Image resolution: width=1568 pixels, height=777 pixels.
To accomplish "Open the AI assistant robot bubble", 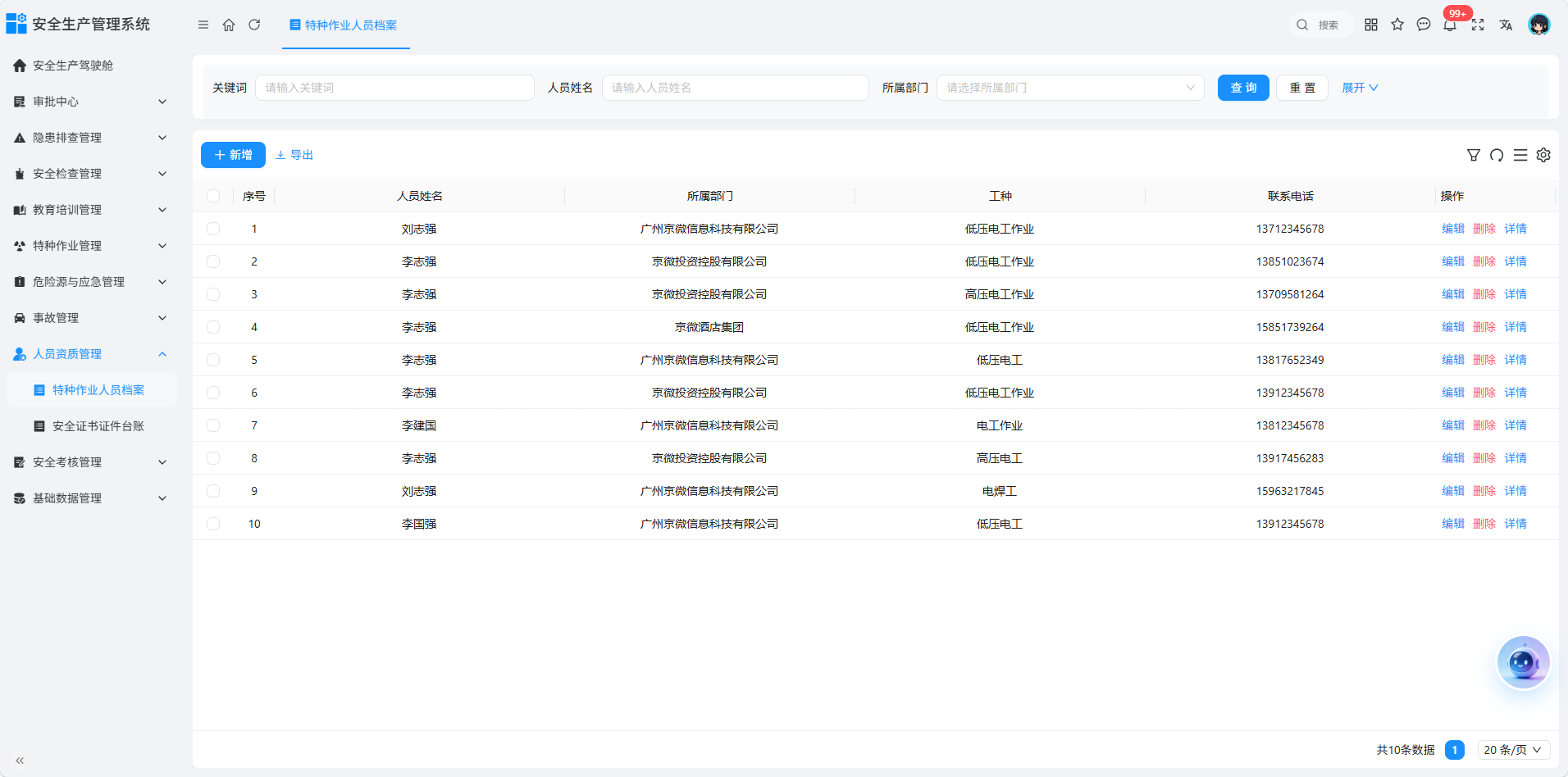I will pos(1523,662).
